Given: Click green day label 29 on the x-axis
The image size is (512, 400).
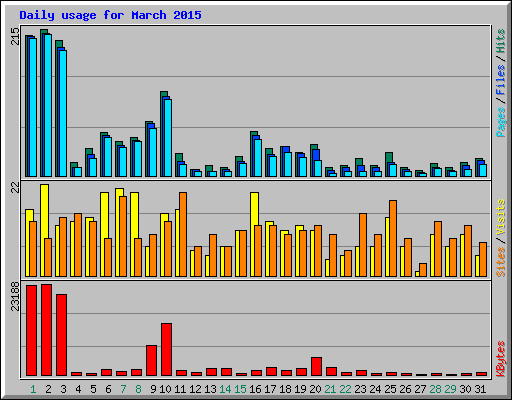Looking at the screenshot, I should pyautogui.click(x=450, y=389).
